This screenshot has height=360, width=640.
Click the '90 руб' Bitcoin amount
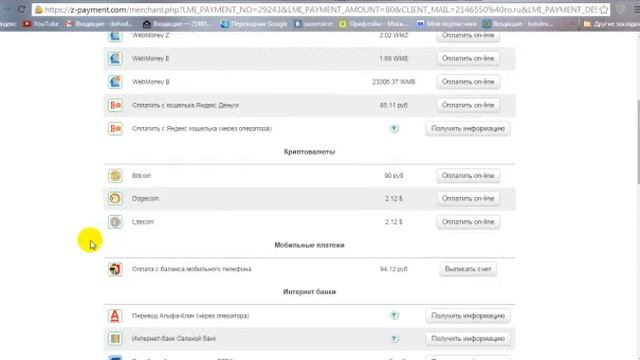click(x=393, y=176)
